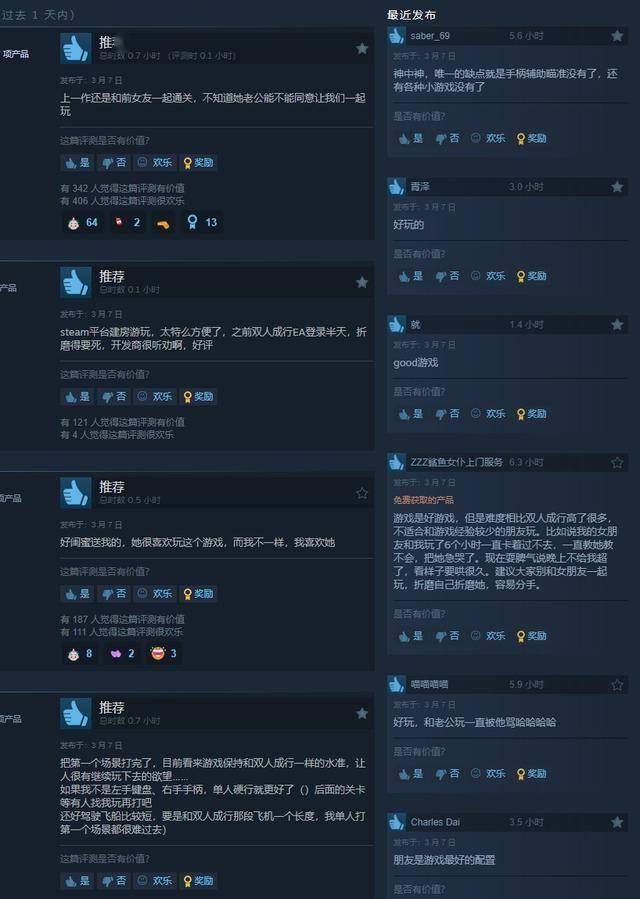Click the laughing emoji reward showing 3
This screenshot has height=899, width=640.
coord(163,653)
